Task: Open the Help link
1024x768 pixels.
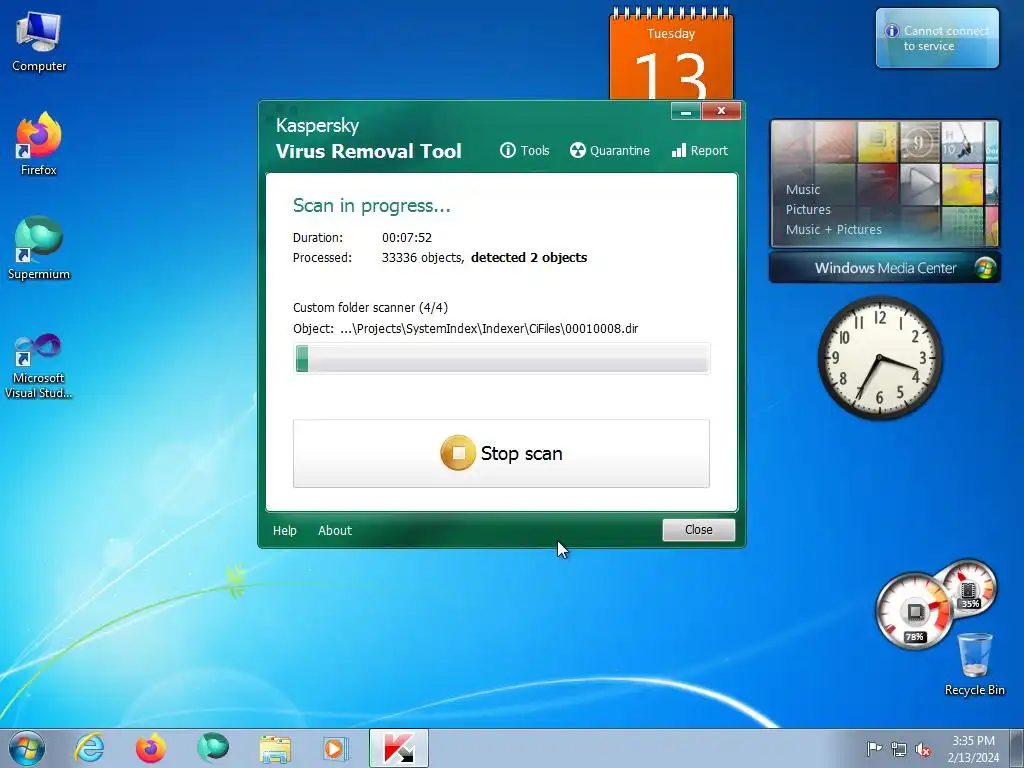Action: point(285,530)
